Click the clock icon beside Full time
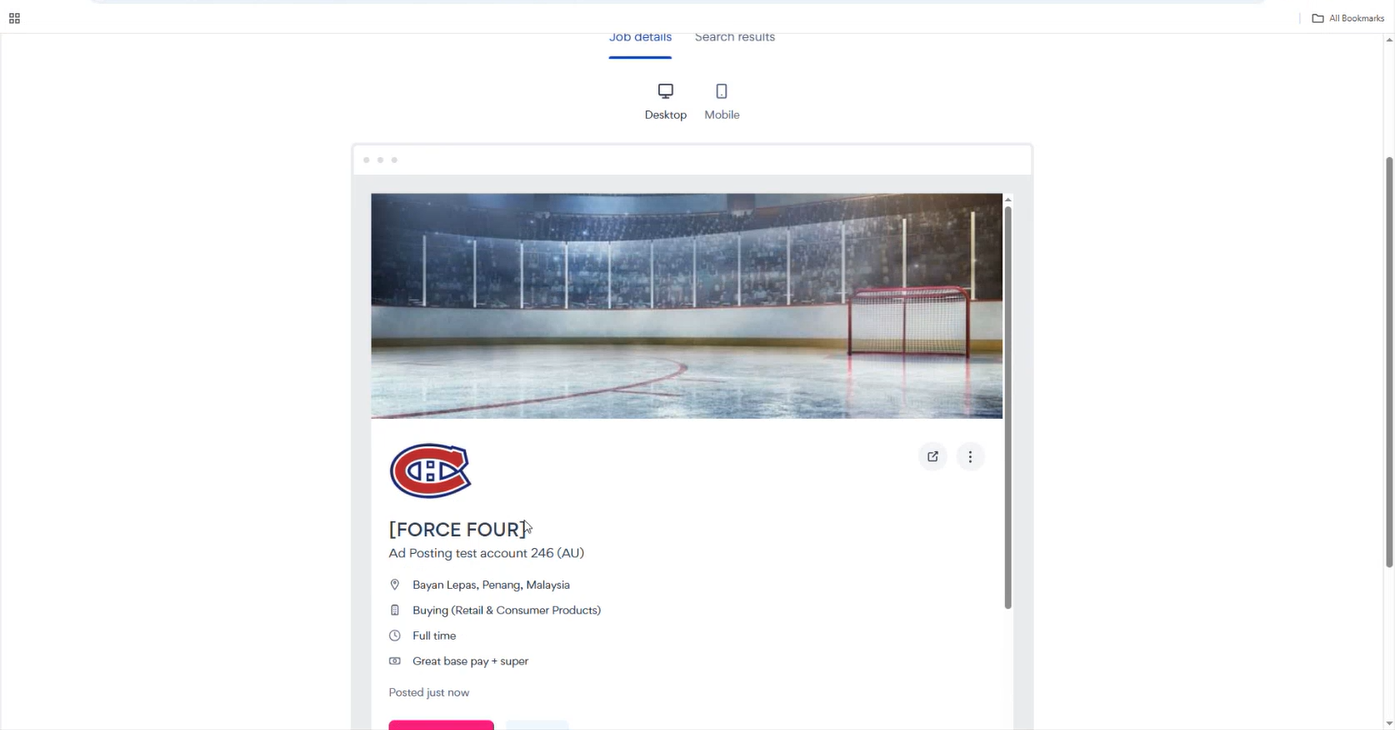The image size is (1395, 730). pyautogui.click(x=395, y=636)
